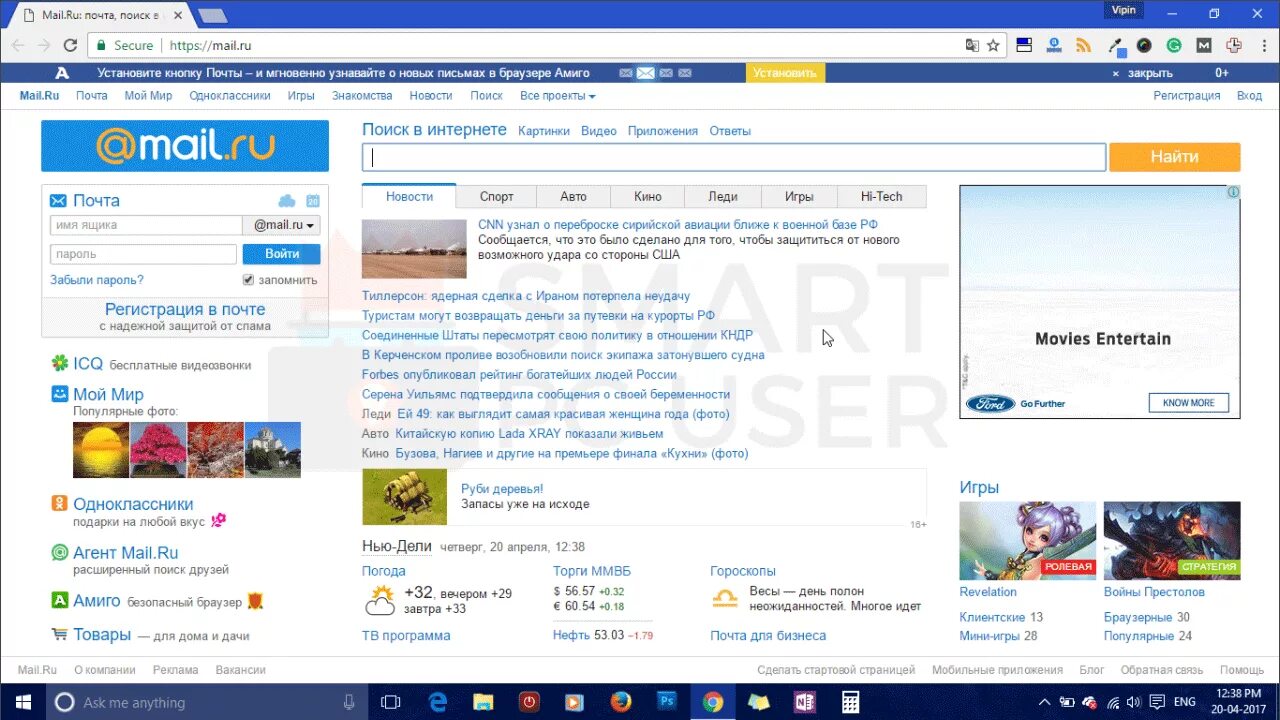Click the имя ящика mailbox name field
This screenshot has height=720, width=1280.
click(146, 226)
